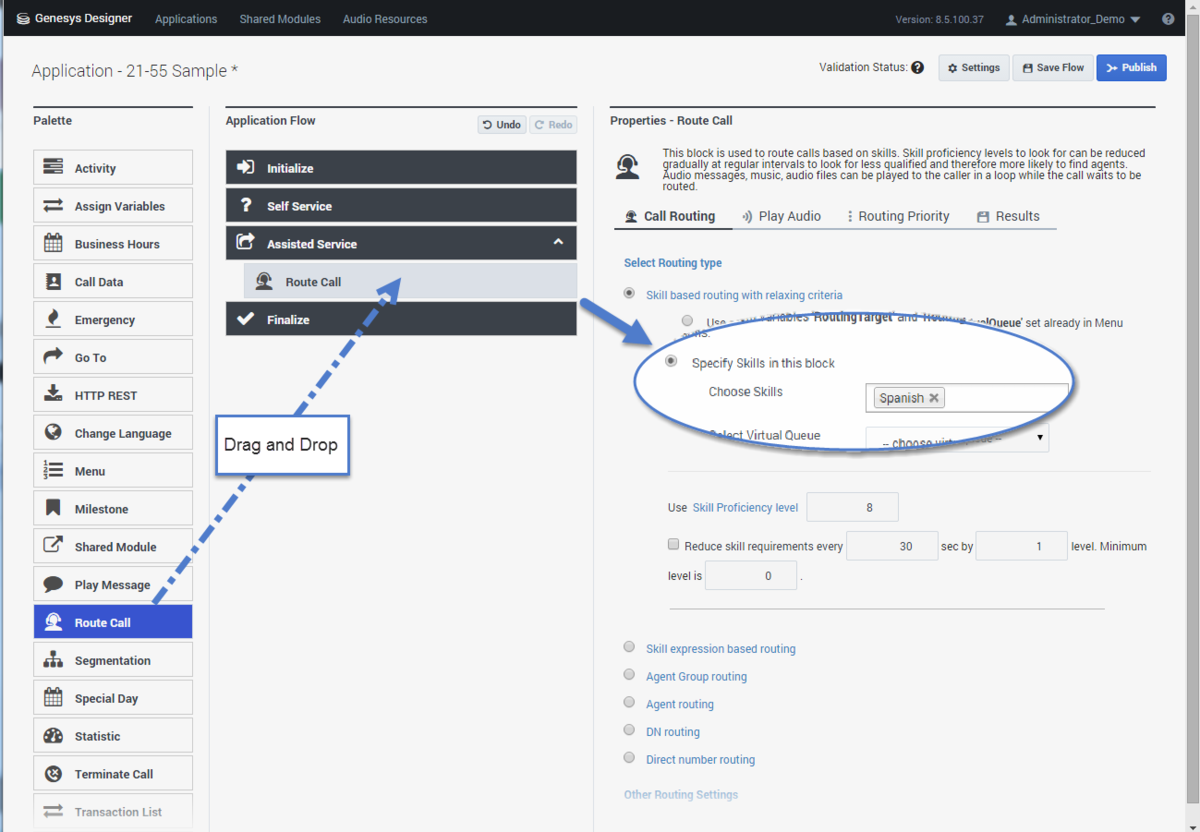Select Agent routing radio option
The height and width of the screenshot is (832, 1200).
[x=629, y=703]
